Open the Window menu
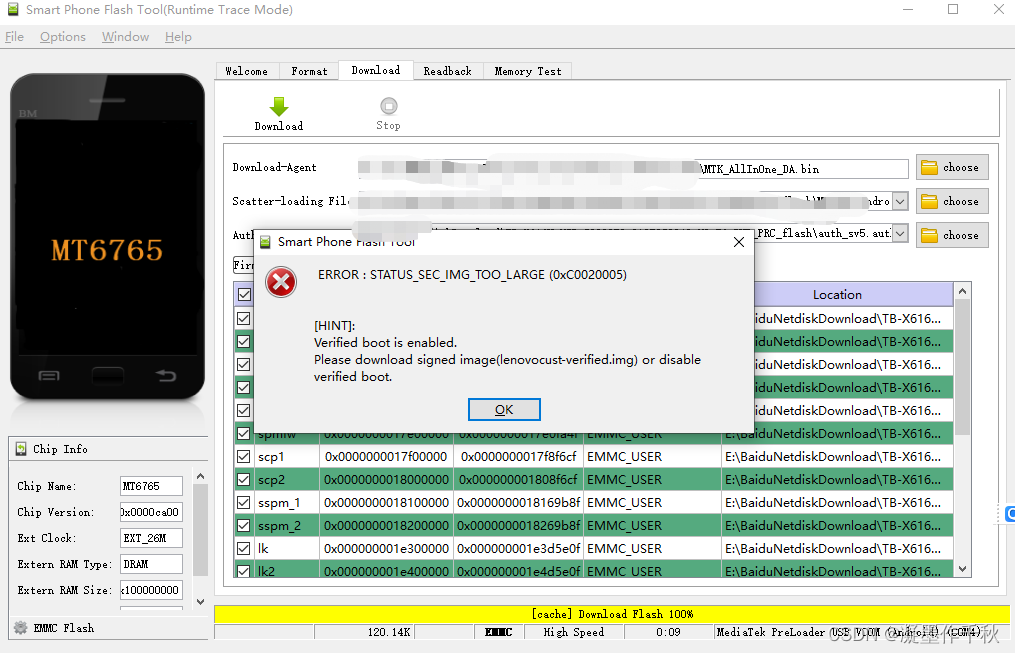This screenshot has width=1015, height=653. (x=126, y=37)
